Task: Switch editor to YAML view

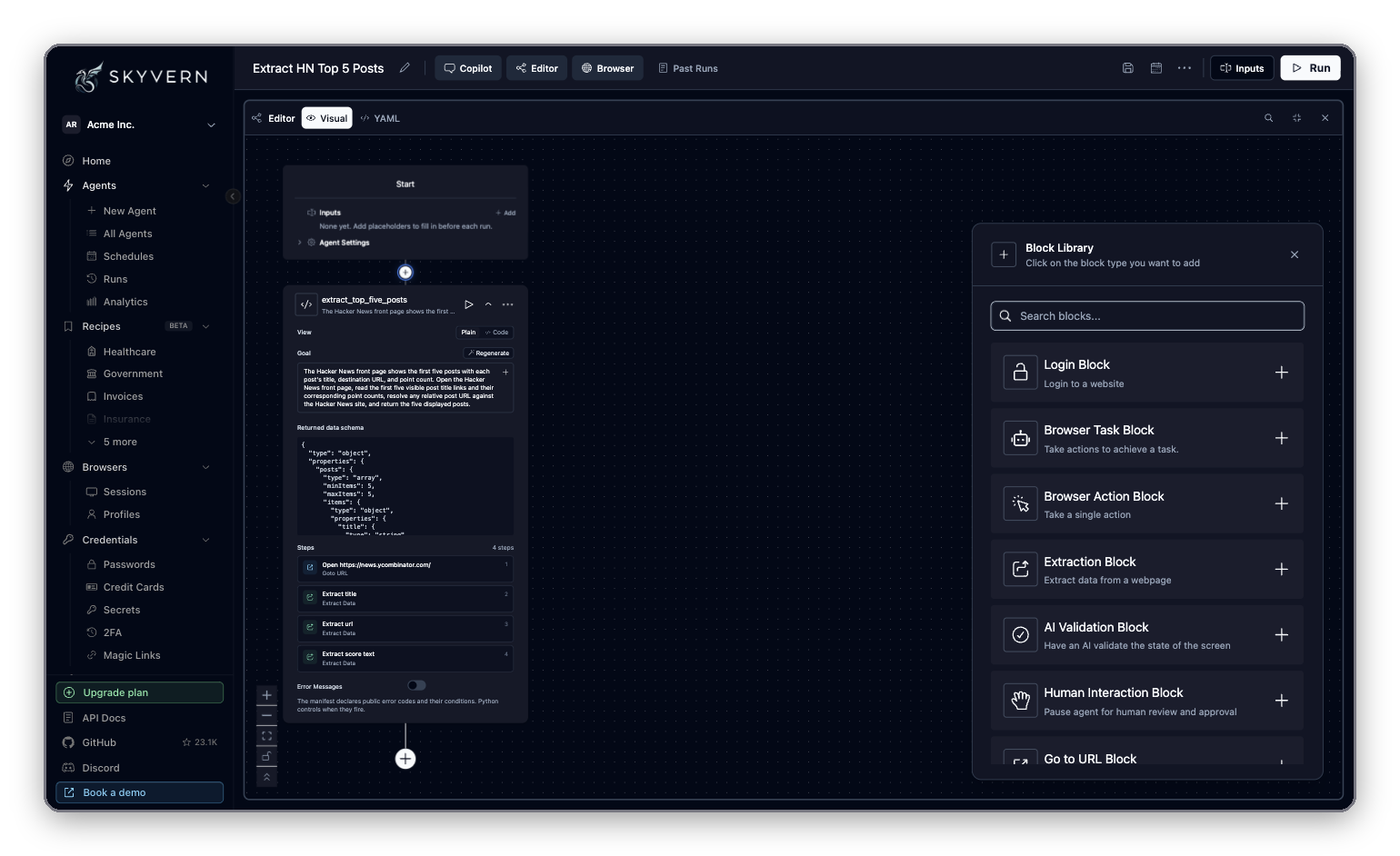Action: (380, 118)
